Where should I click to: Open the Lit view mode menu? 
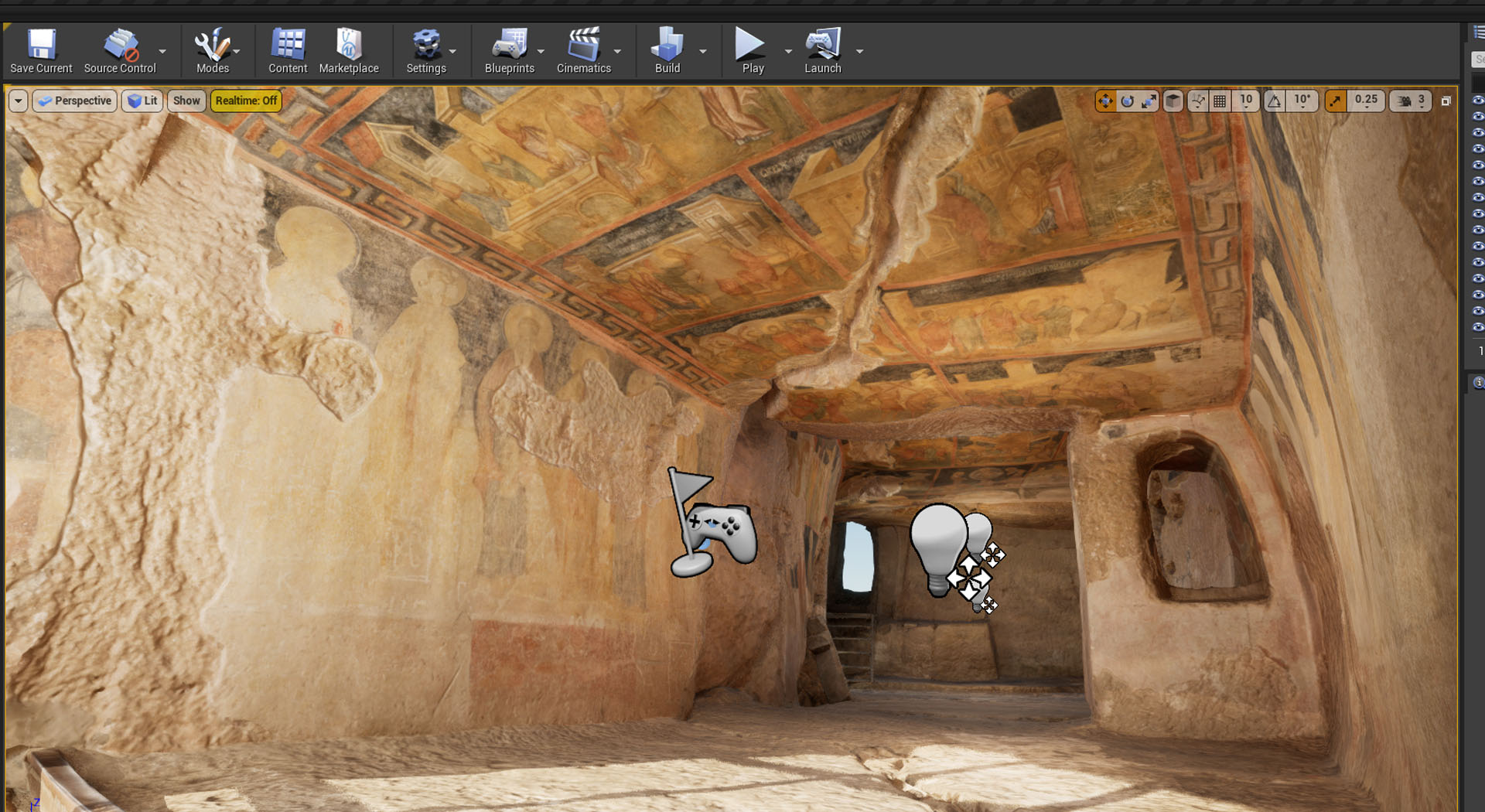pyautogui.click(x=142, y=101)
